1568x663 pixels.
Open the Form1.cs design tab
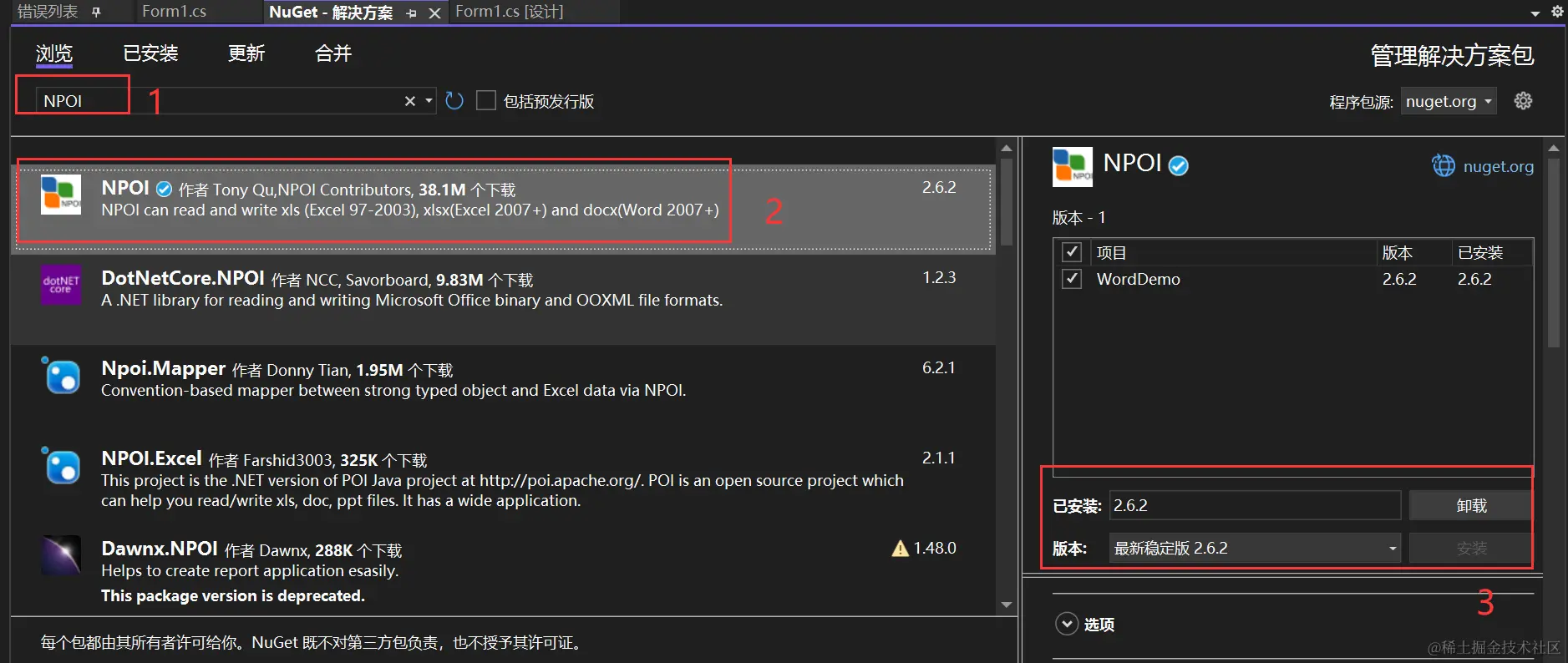pos(510,12)
